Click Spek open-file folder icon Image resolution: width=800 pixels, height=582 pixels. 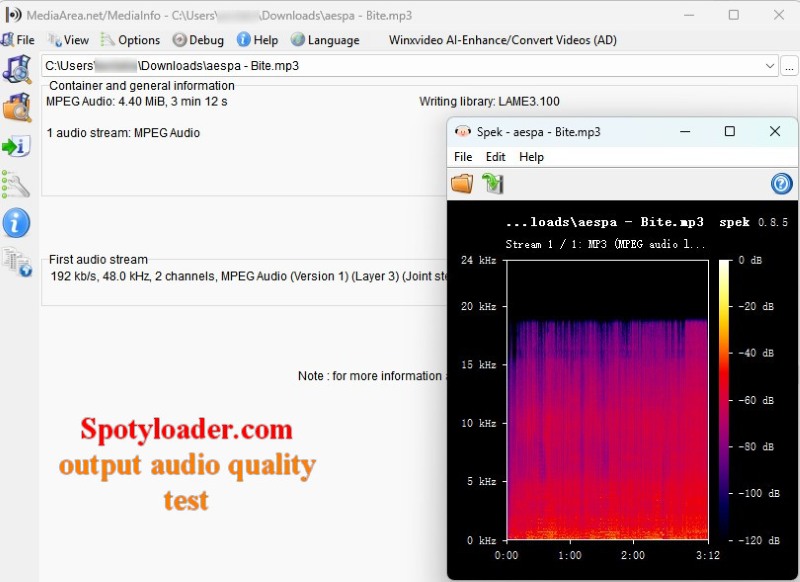(x=462, y=184)
